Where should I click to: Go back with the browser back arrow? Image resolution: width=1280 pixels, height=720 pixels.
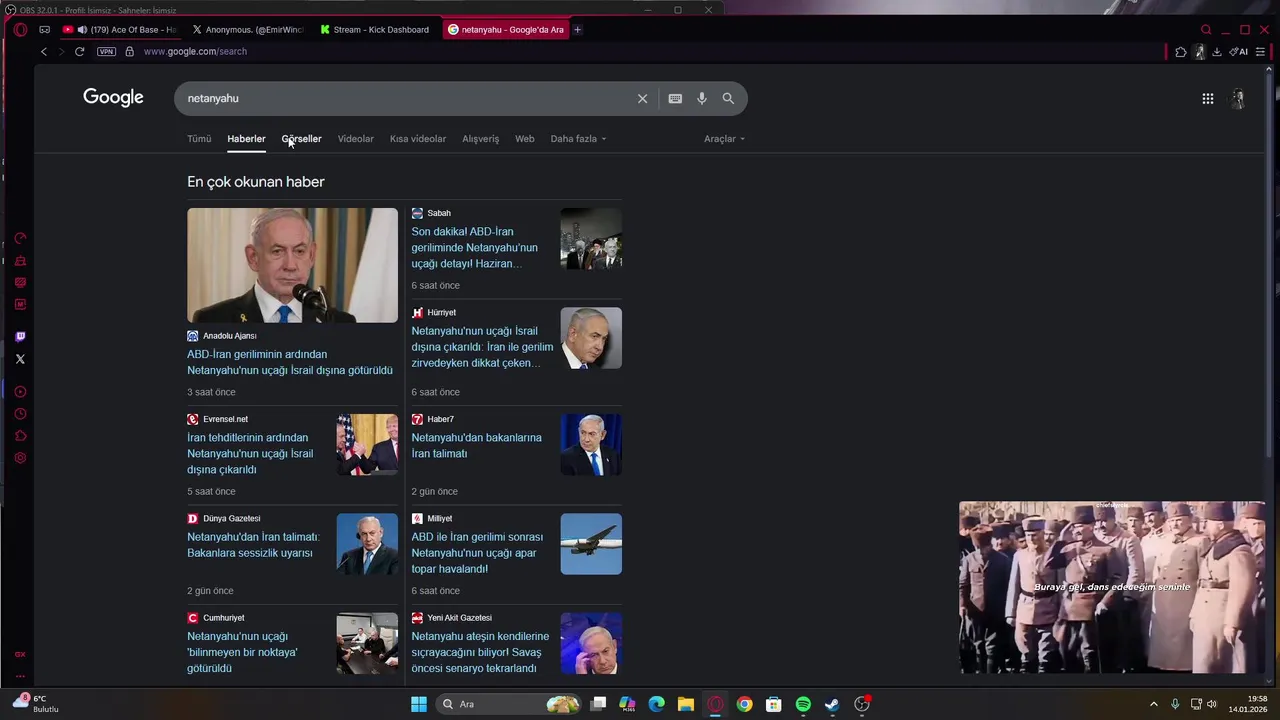pyautogui.click(x=43, y=51)
